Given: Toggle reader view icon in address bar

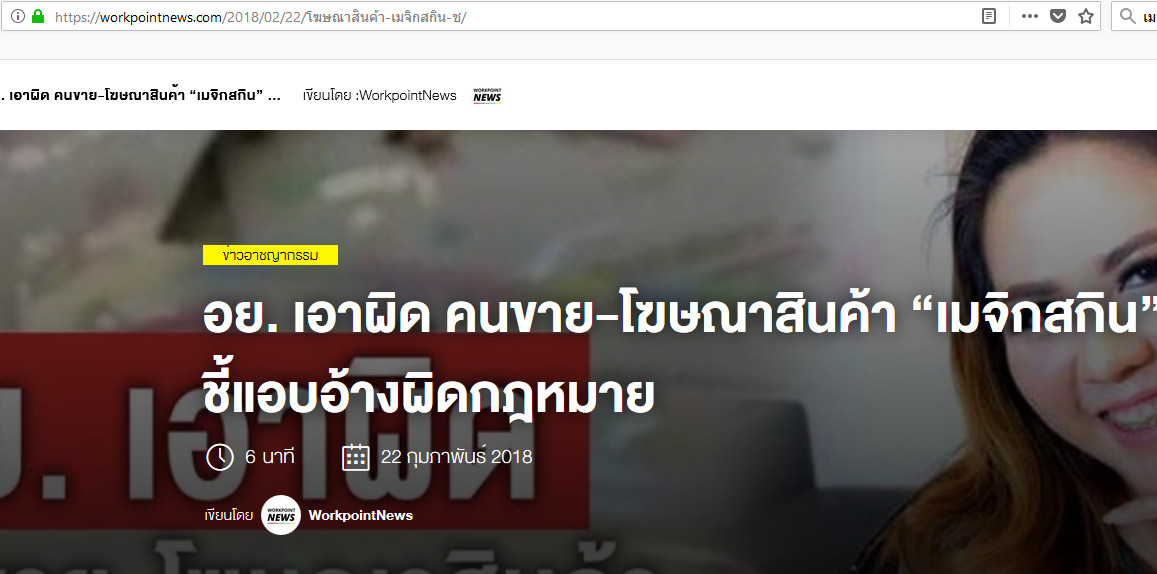Looking at the screenshot, I should click(989, 16).
